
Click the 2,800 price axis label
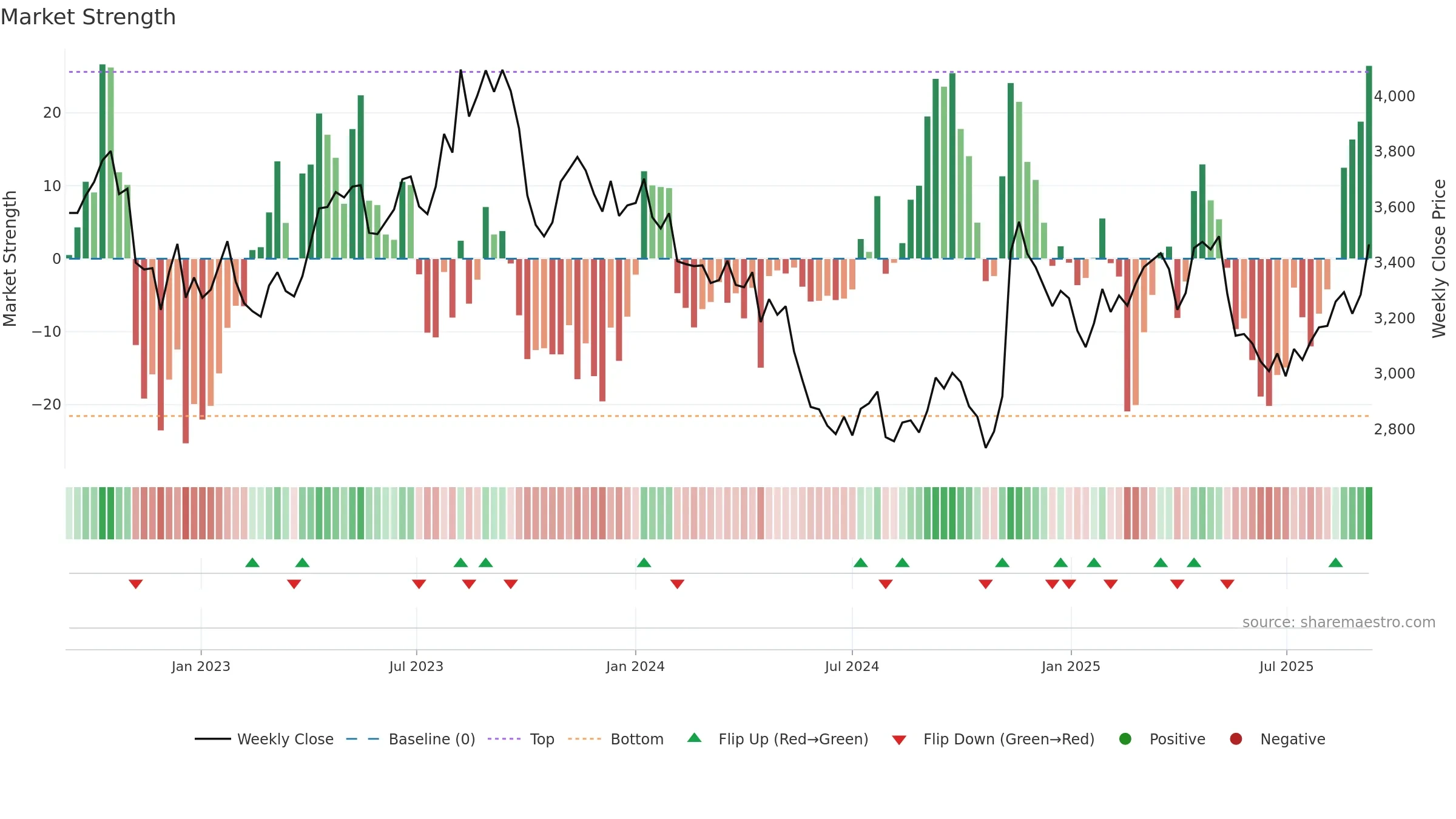1394,429
